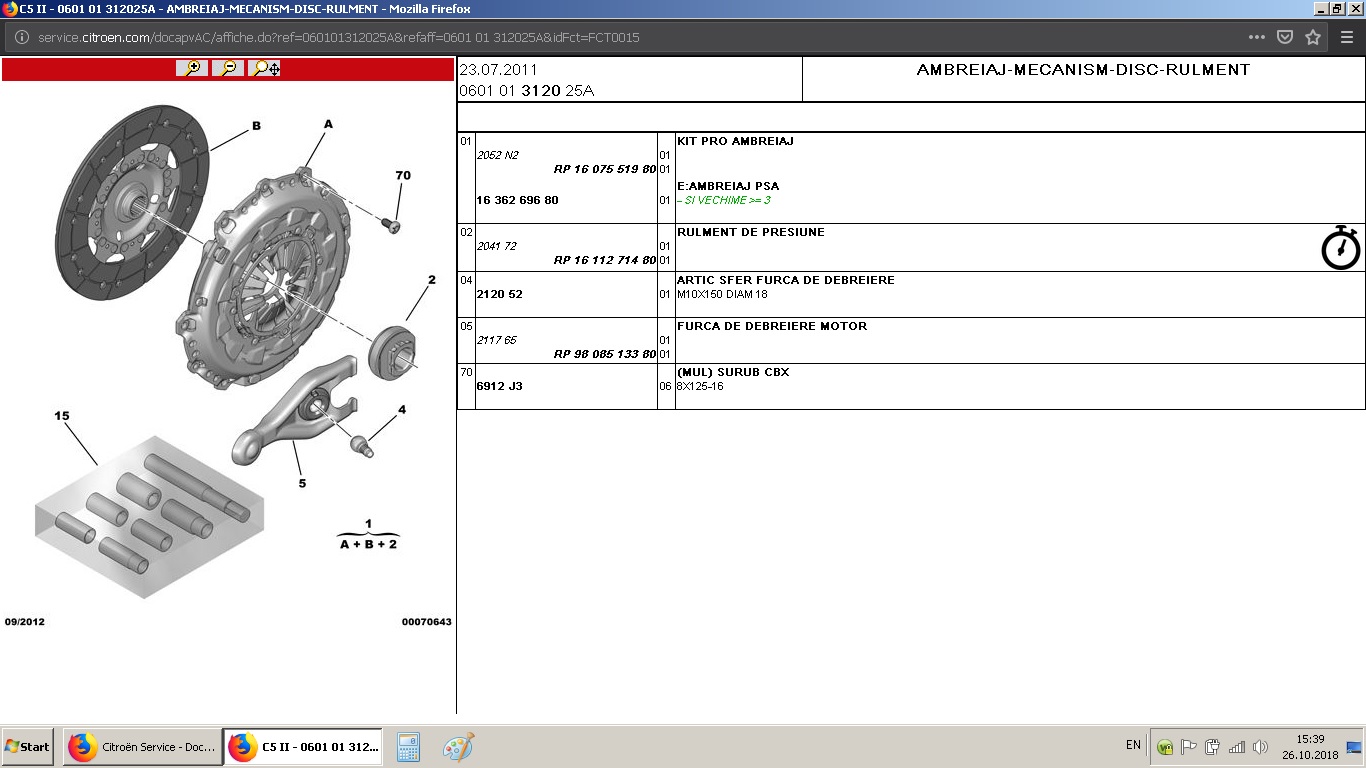Open the network signal tray icon

pyautogui.click(x=1237, y=747)
